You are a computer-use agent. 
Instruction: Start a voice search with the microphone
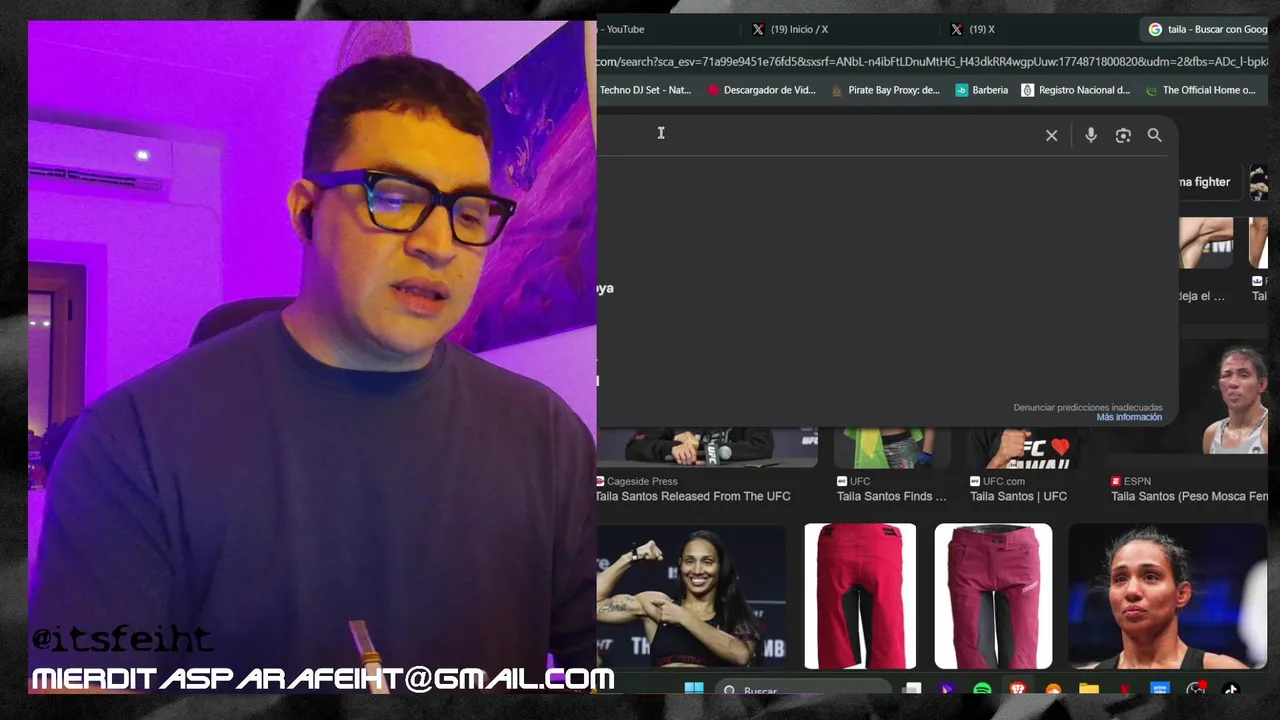[x=1091, y=135]
